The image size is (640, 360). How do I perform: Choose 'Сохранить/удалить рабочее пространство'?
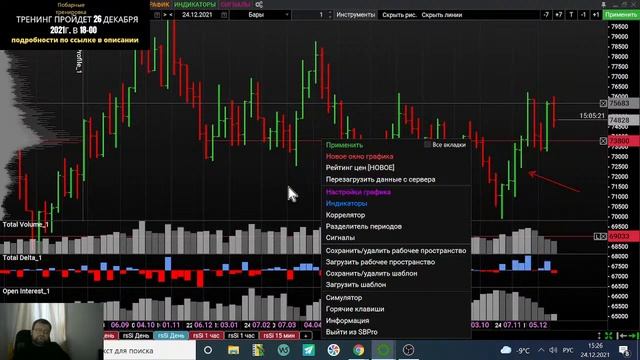click(396, 251)
